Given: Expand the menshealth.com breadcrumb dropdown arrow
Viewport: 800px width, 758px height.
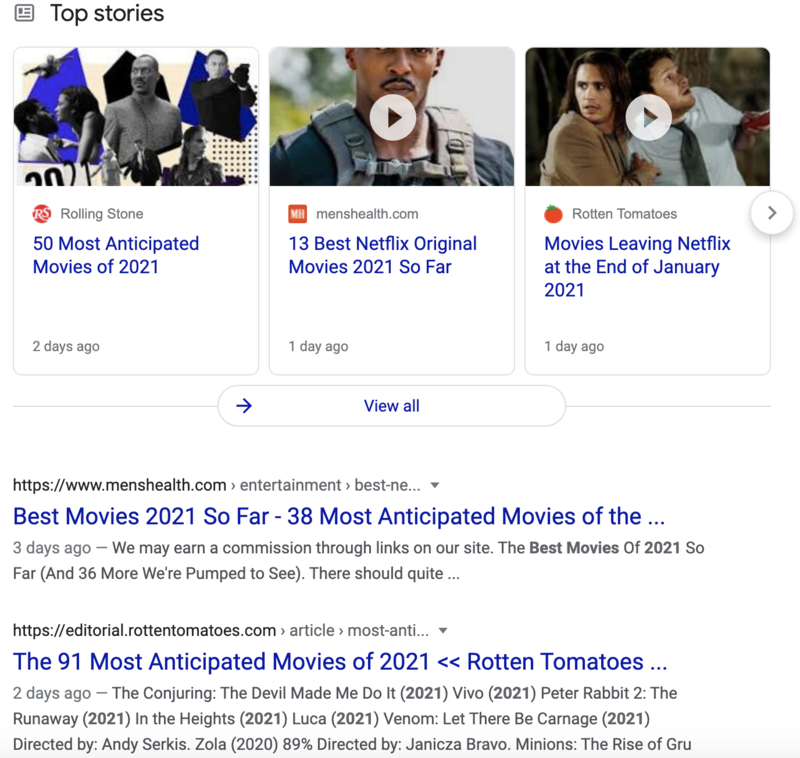Looking at the screenshot, I should click(434, 484).
